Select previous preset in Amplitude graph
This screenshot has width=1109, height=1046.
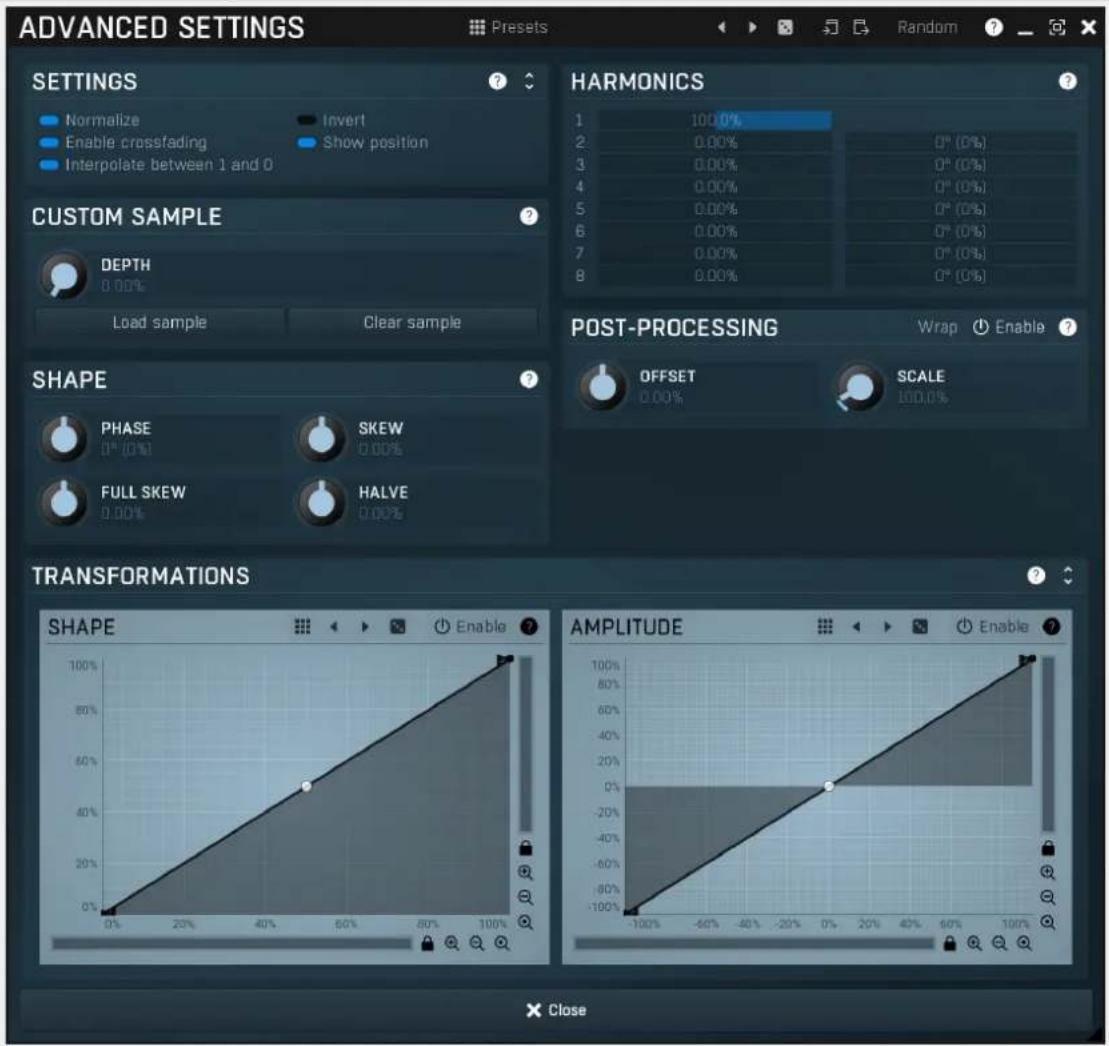coord(857,626)
